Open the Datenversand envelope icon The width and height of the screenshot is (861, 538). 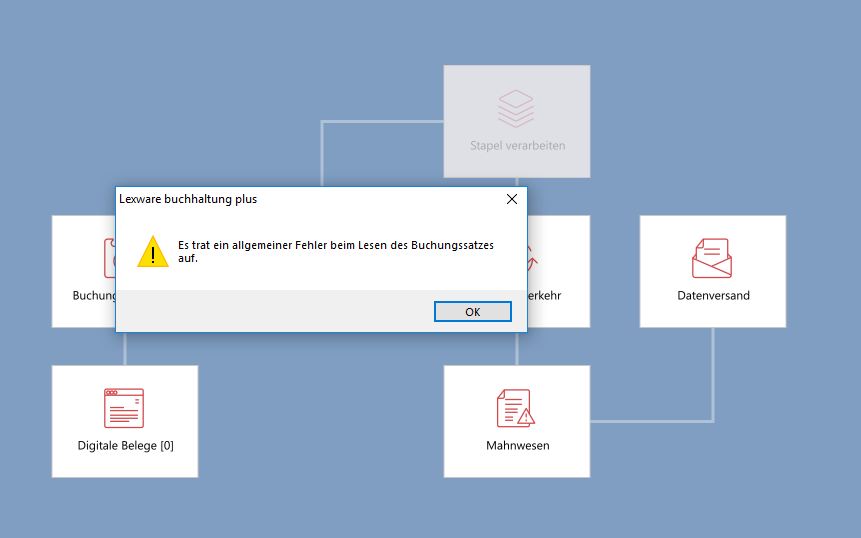712,258
